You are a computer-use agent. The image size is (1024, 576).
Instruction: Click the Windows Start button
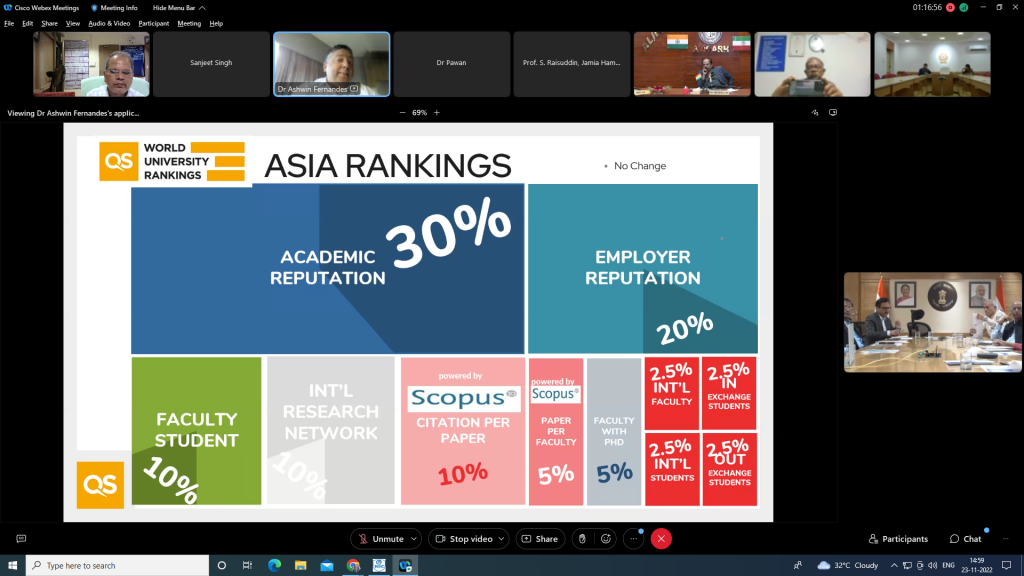[x=12, y=566]
